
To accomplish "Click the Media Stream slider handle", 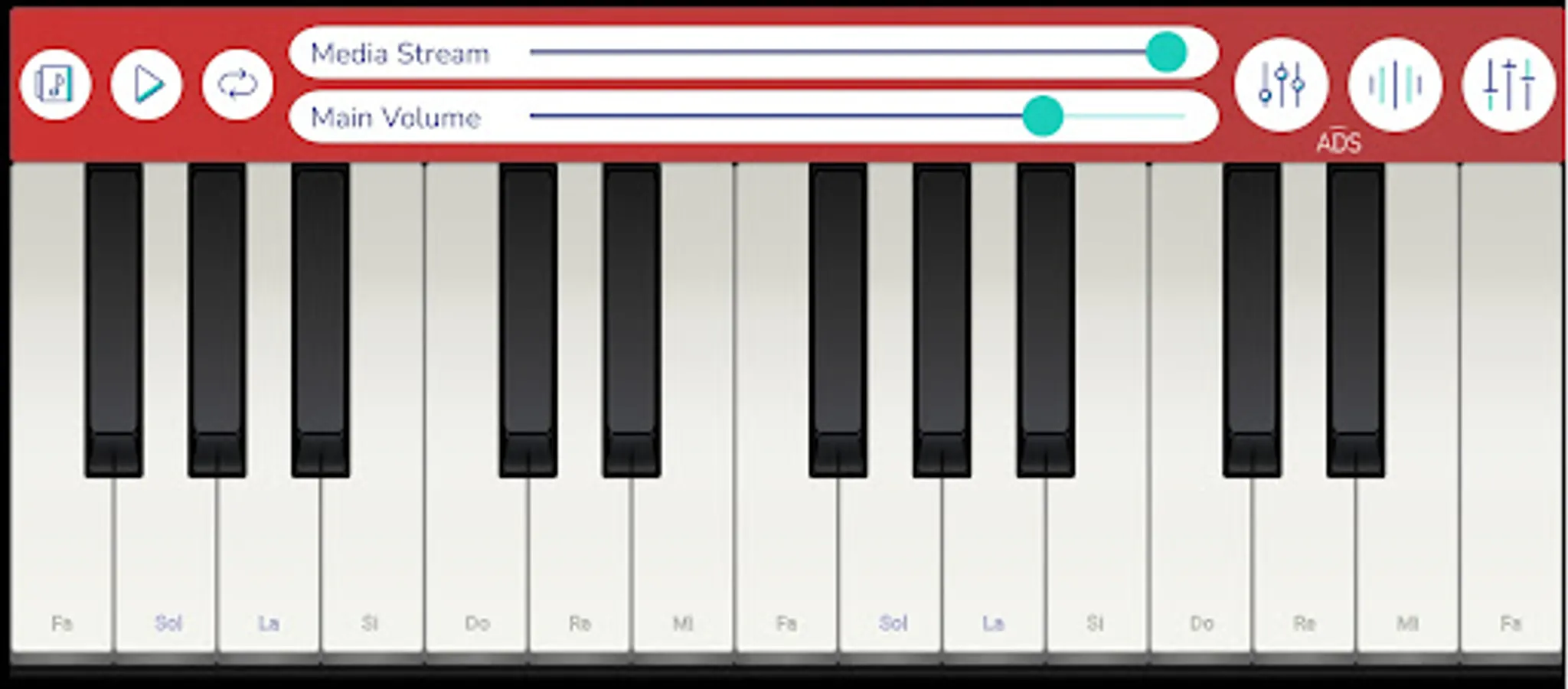I will tap(1166, 52).
